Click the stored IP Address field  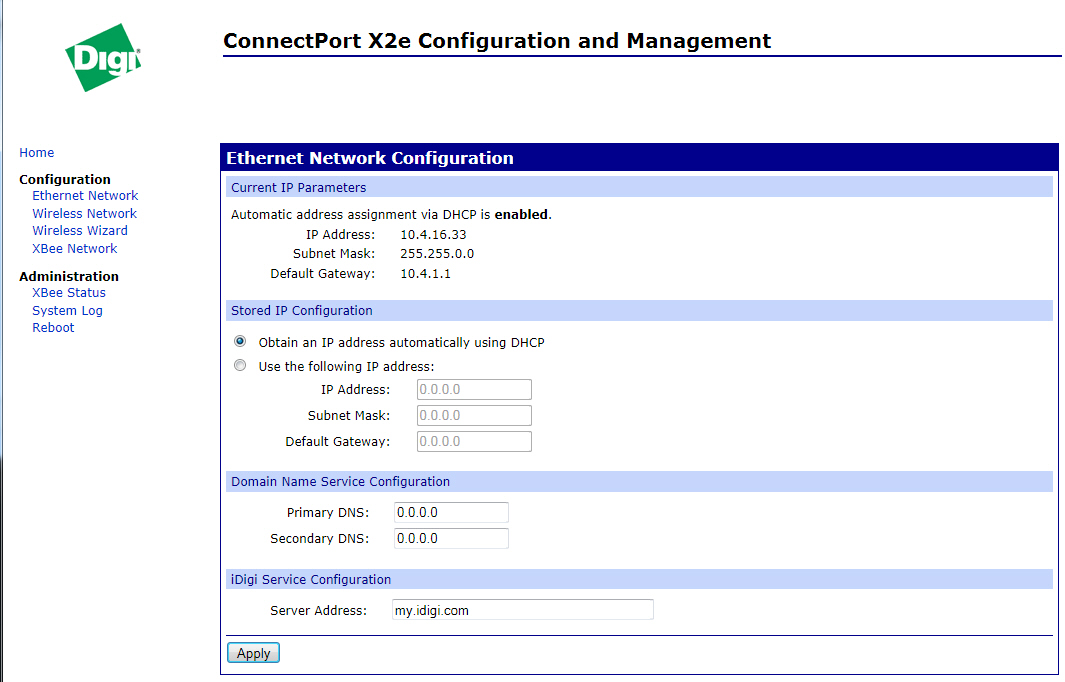point(474,390)
